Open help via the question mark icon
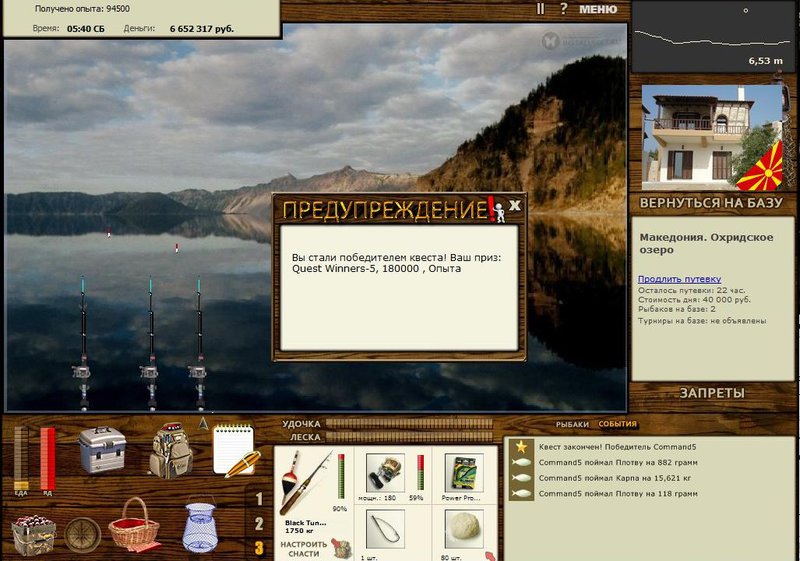This screenshot has height=561, width=800. (564, 9)
